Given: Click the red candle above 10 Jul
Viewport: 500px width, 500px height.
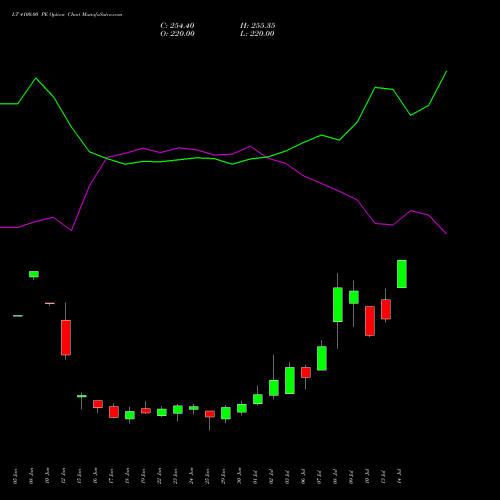Looking at the screenshot, I should tap(370, 321).
